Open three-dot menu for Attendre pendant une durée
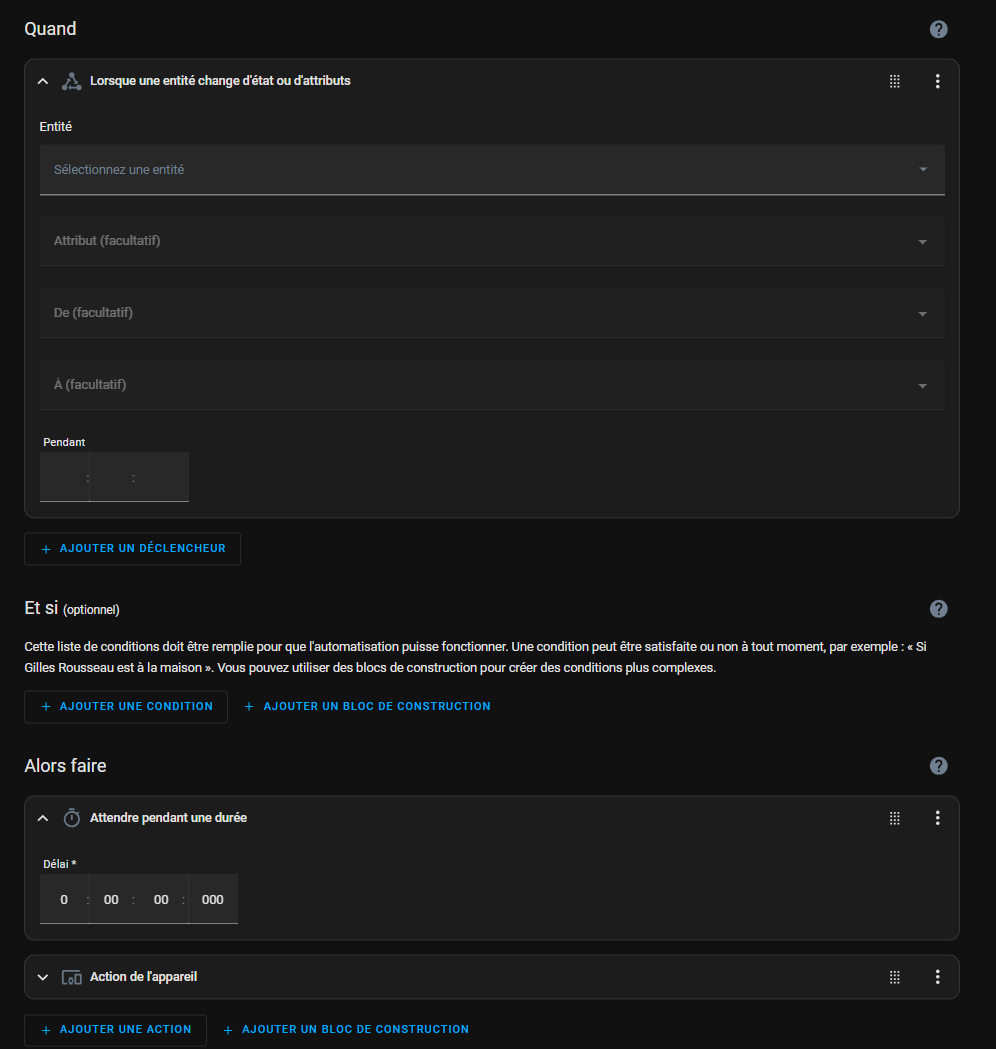Viewport: 996px width, 1049px height. (937, 818)
